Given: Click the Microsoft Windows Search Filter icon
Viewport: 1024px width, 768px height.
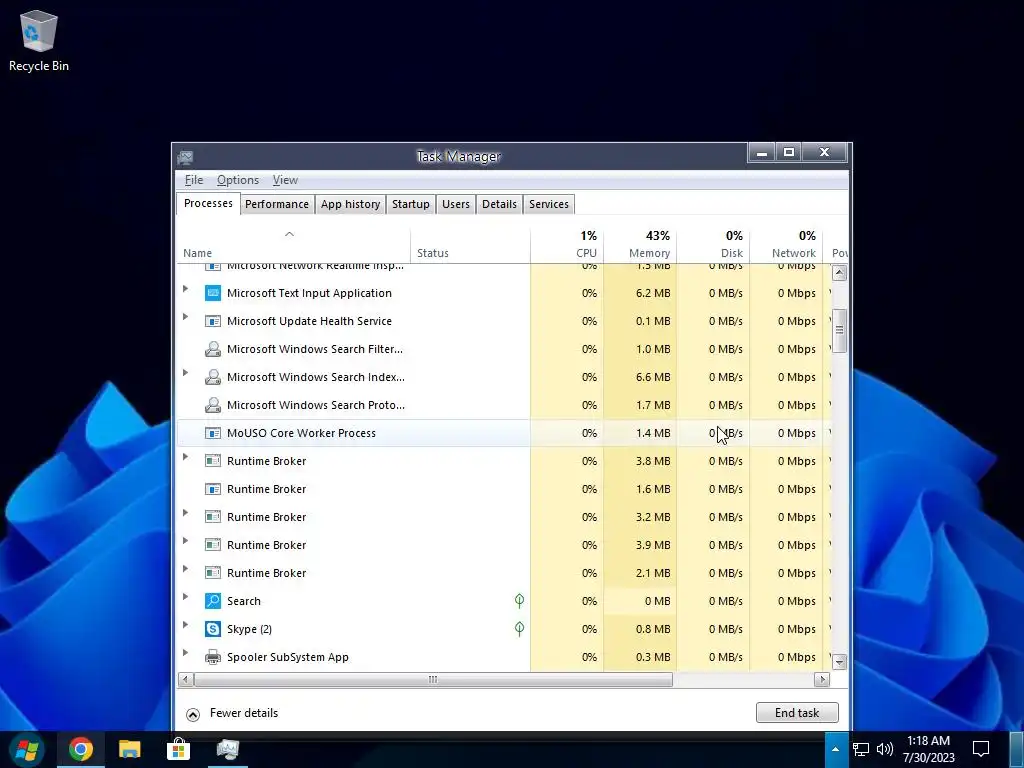Looking at the screenshot, I should (213, 349).
